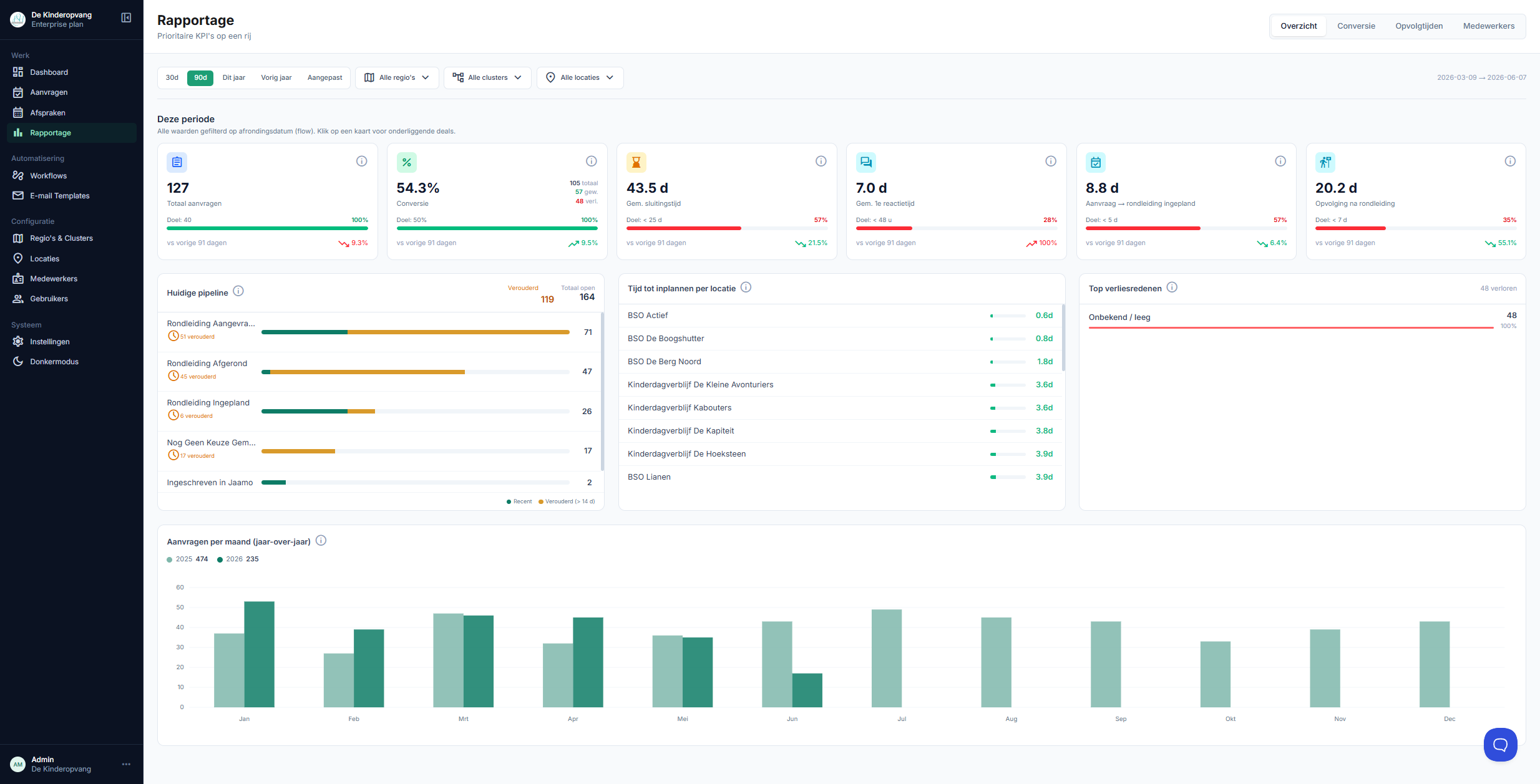Switch to the Conversie tab
The image size is (1540, 784).
1356,26
